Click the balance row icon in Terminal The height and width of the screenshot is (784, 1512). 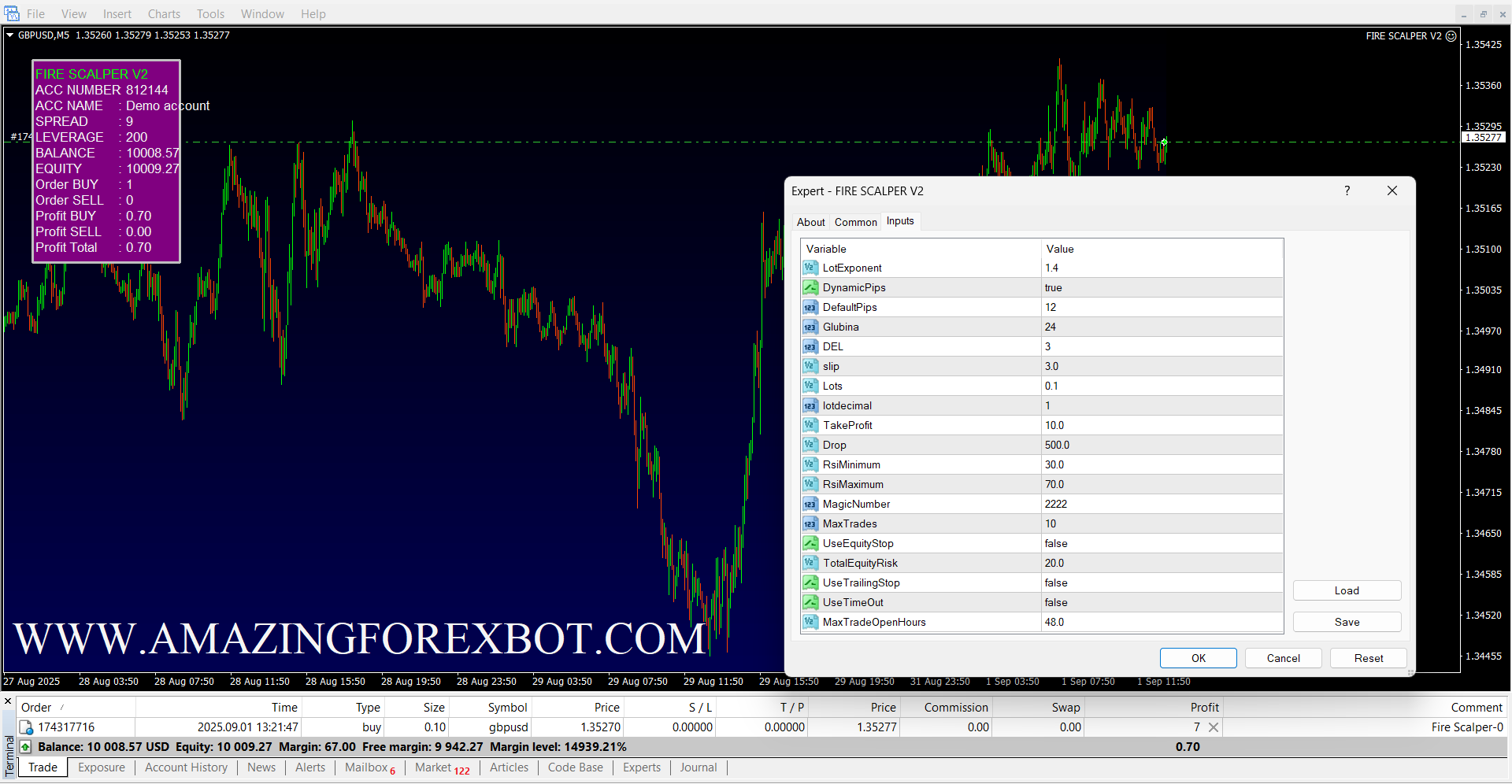point(25,747)
